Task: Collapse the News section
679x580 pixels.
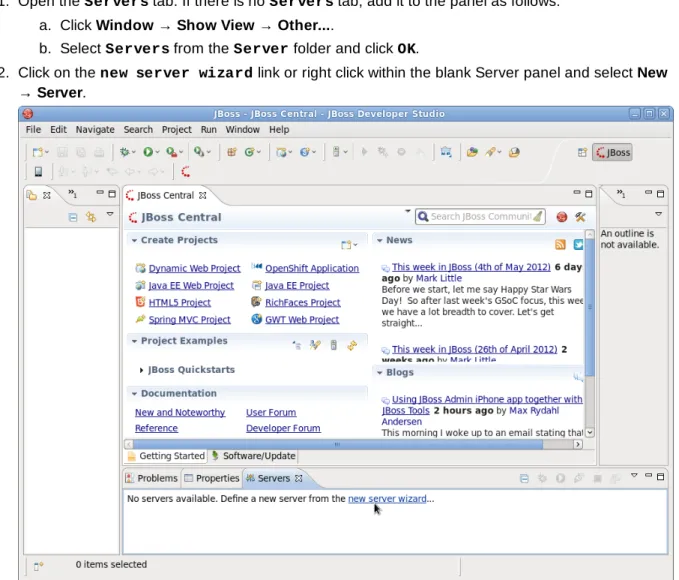Action: click(x=380, y=240)
